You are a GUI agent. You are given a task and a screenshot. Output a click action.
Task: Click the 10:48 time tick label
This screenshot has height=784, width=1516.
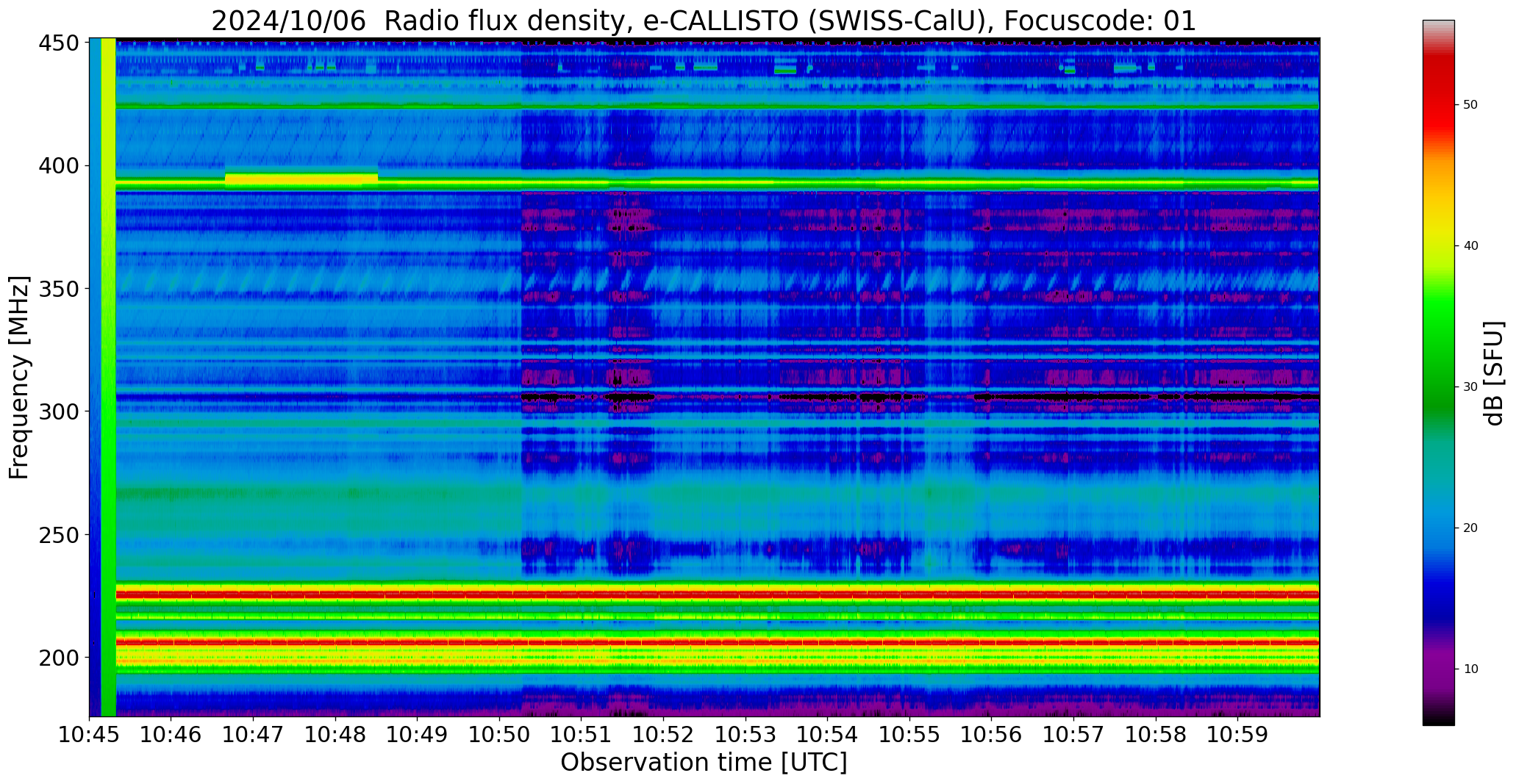(x=335, y=735)
